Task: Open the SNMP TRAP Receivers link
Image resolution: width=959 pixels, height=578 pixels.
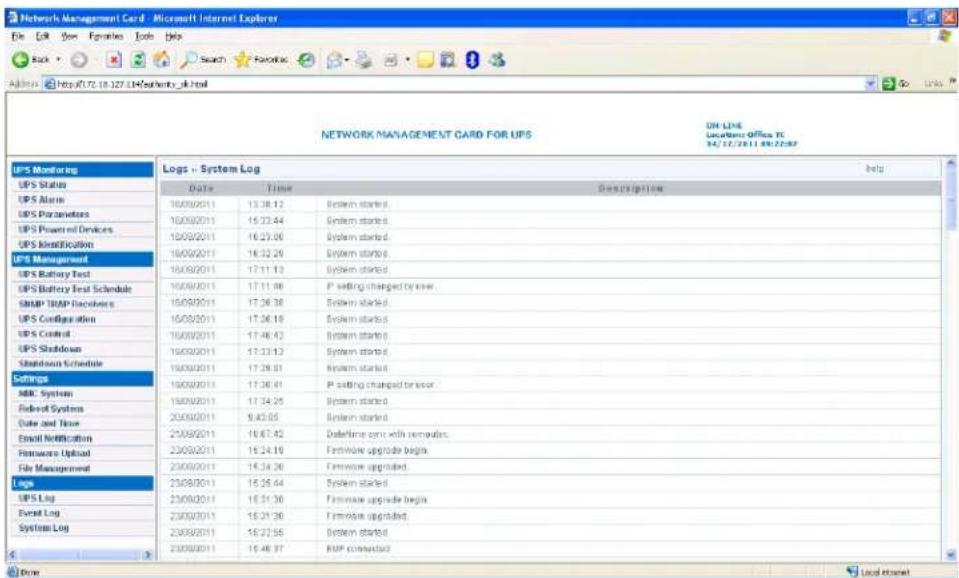Action: (66, 304)
